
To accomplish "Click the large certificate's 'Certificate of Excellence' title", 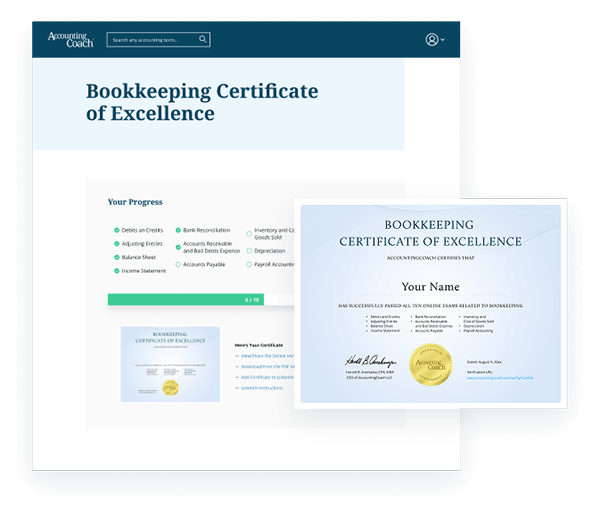I will (x=430, y=241).
